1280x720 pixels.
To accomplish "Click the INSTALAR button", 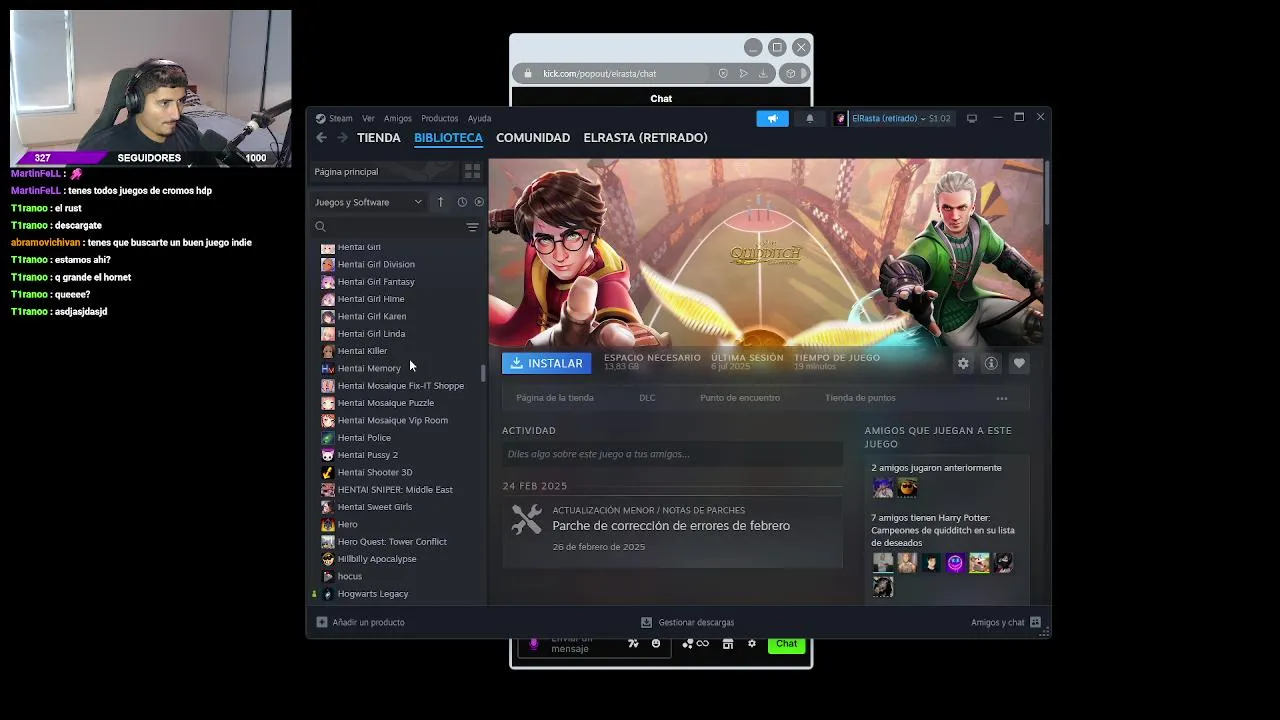I will tap(546, 363).
